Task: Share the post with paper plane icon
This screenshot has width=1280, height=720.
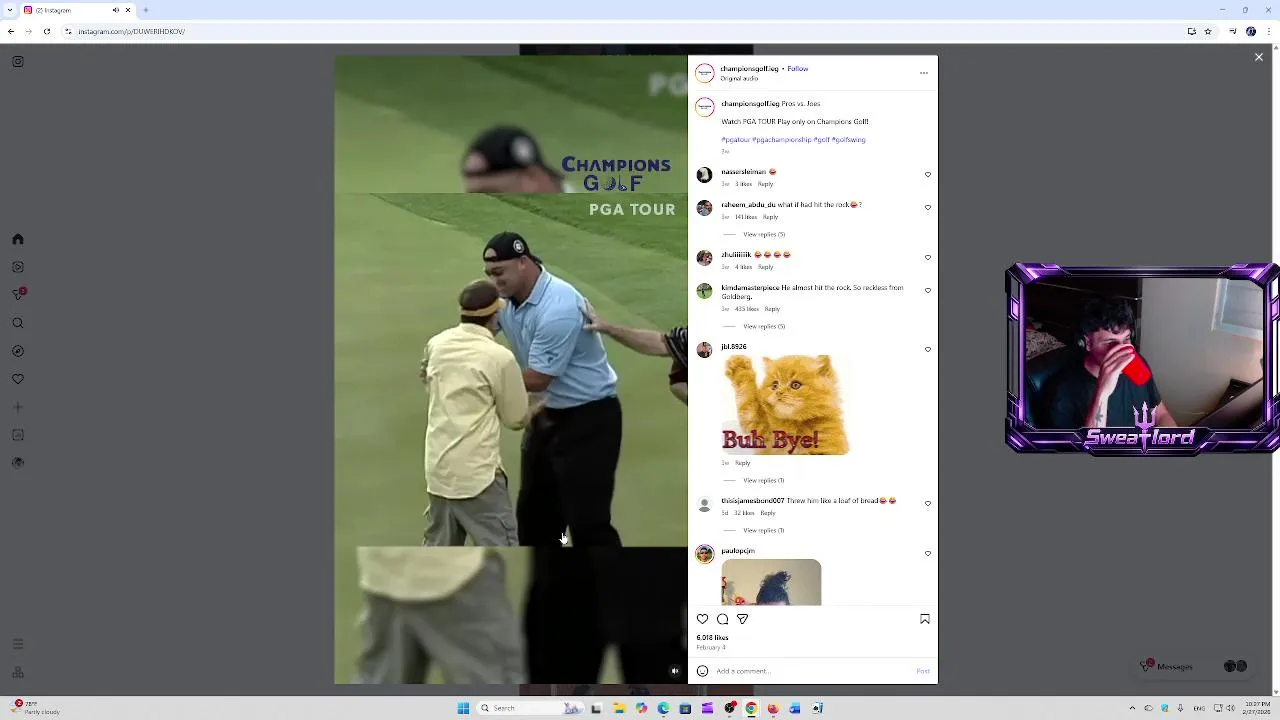Action: click(x=742, y=619)
